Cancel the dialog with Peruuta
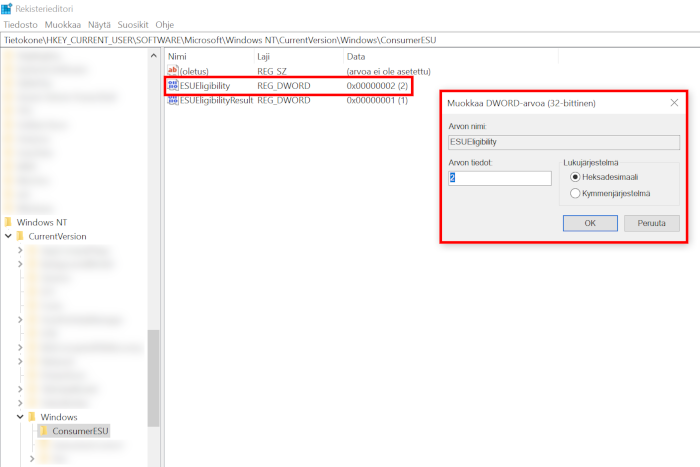The image size is (700, 467). (652, 223)
